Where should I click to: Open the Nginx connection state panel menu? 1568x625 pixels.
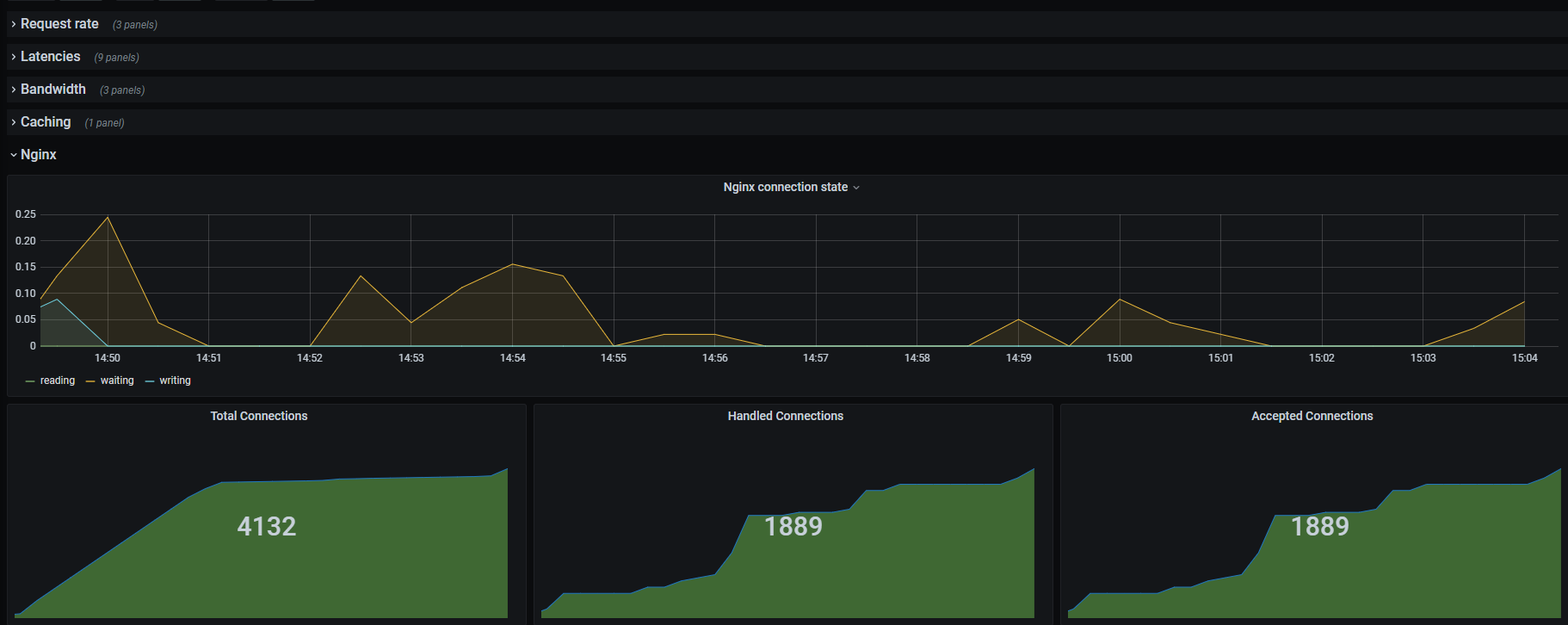791,187
